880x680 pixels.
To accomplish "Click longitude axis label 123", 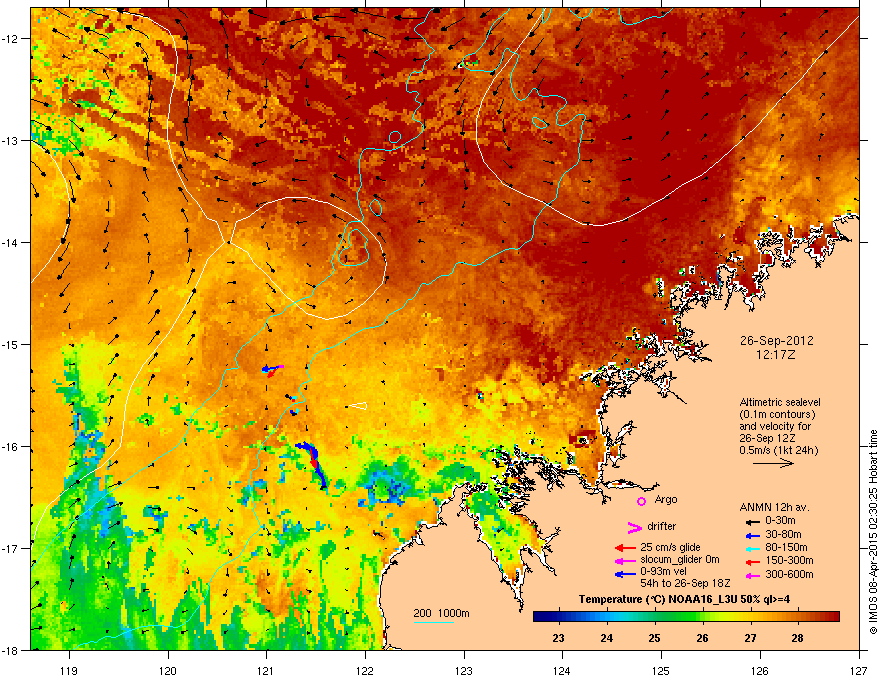I will click(464, 670).
